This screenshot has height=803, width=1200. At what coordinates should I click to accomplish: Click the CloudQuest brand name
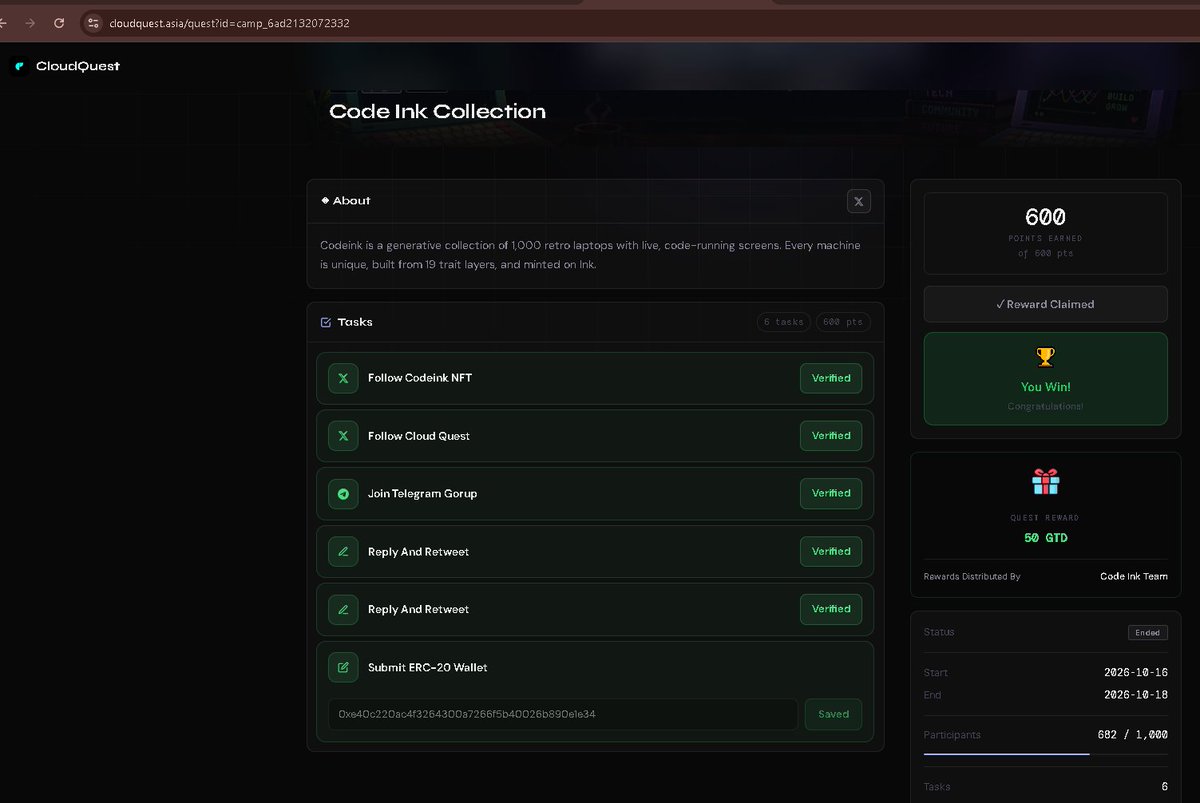click(78, 66)
